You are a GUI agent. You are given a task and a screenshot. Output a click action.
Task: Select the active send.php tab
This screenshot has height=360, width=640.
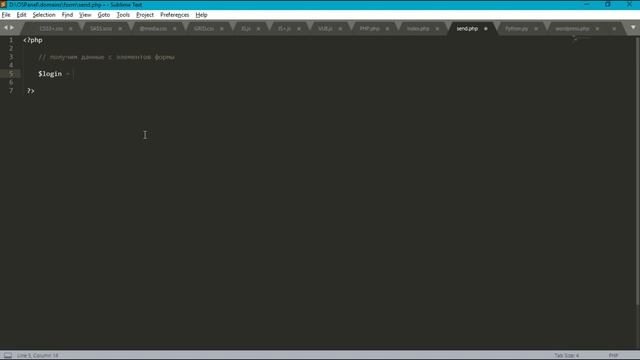[x=467, y=29]
